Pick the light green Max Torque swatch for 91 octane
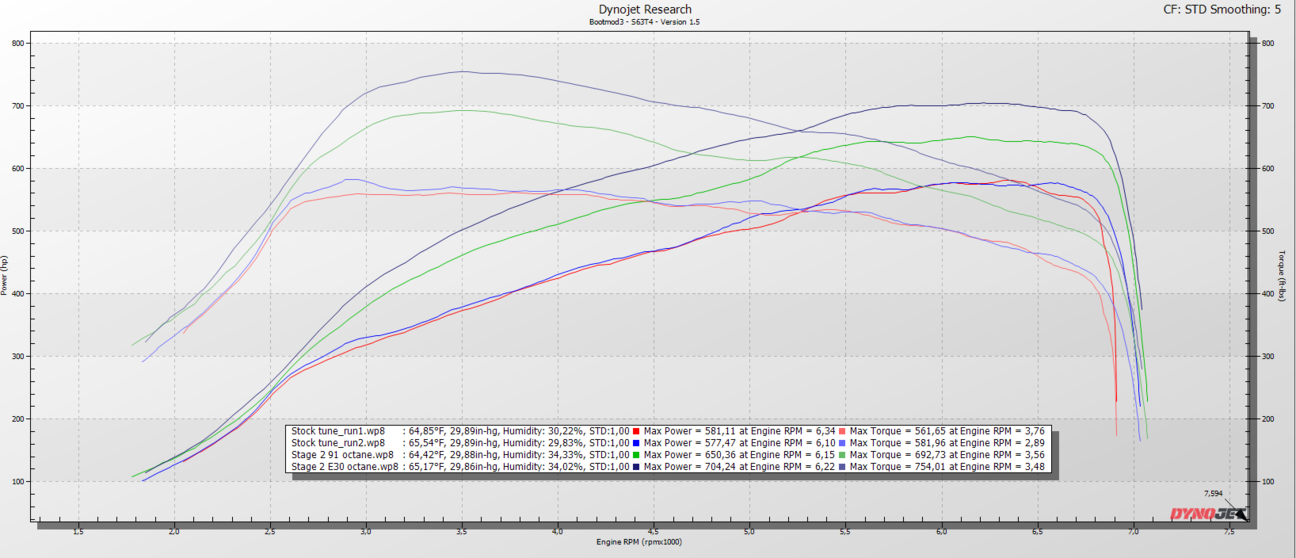The width and height of the screenshot is (1296, 558). point(842,454)
